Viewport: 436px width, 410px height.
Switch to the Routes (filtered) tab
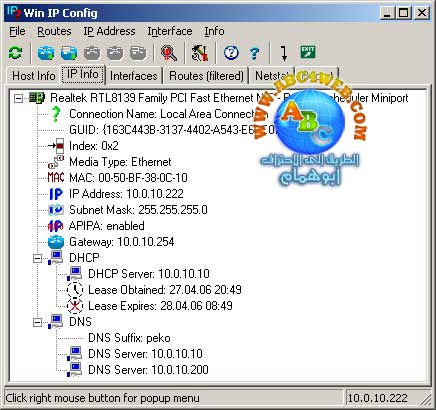pos(206,76)
